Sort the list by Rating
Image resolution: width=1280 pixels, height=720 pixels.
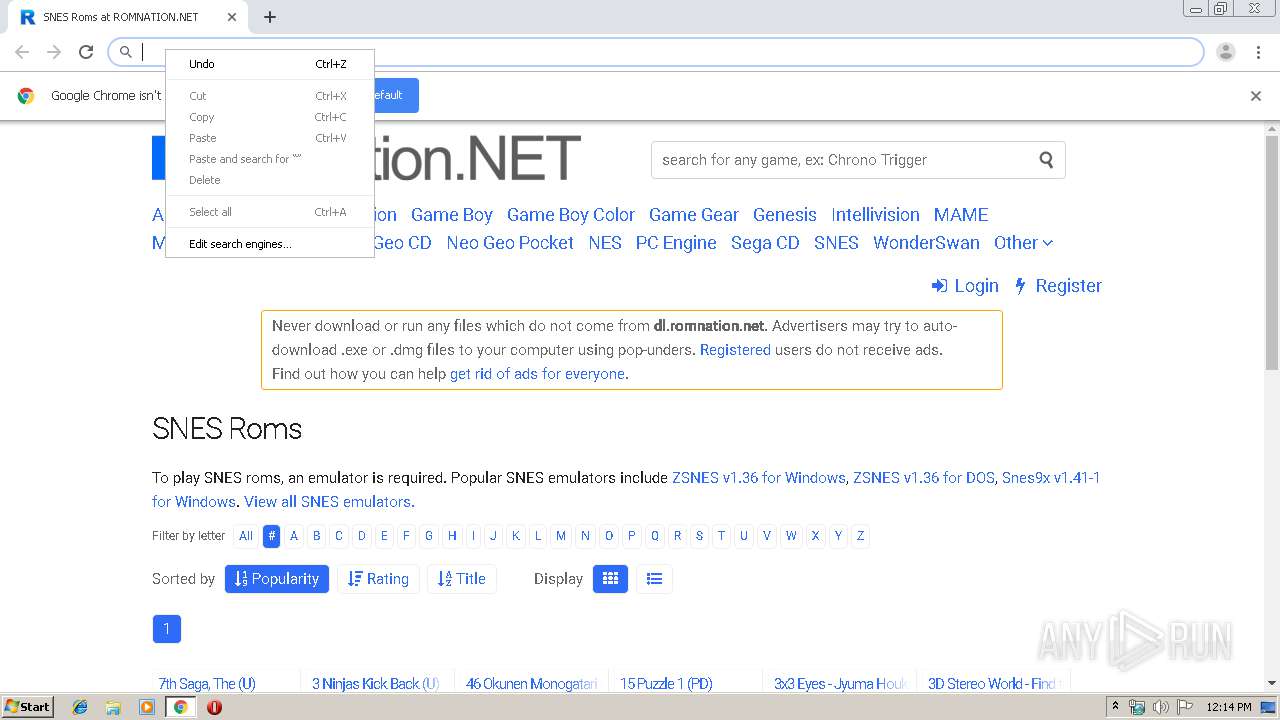click(378, 579)
